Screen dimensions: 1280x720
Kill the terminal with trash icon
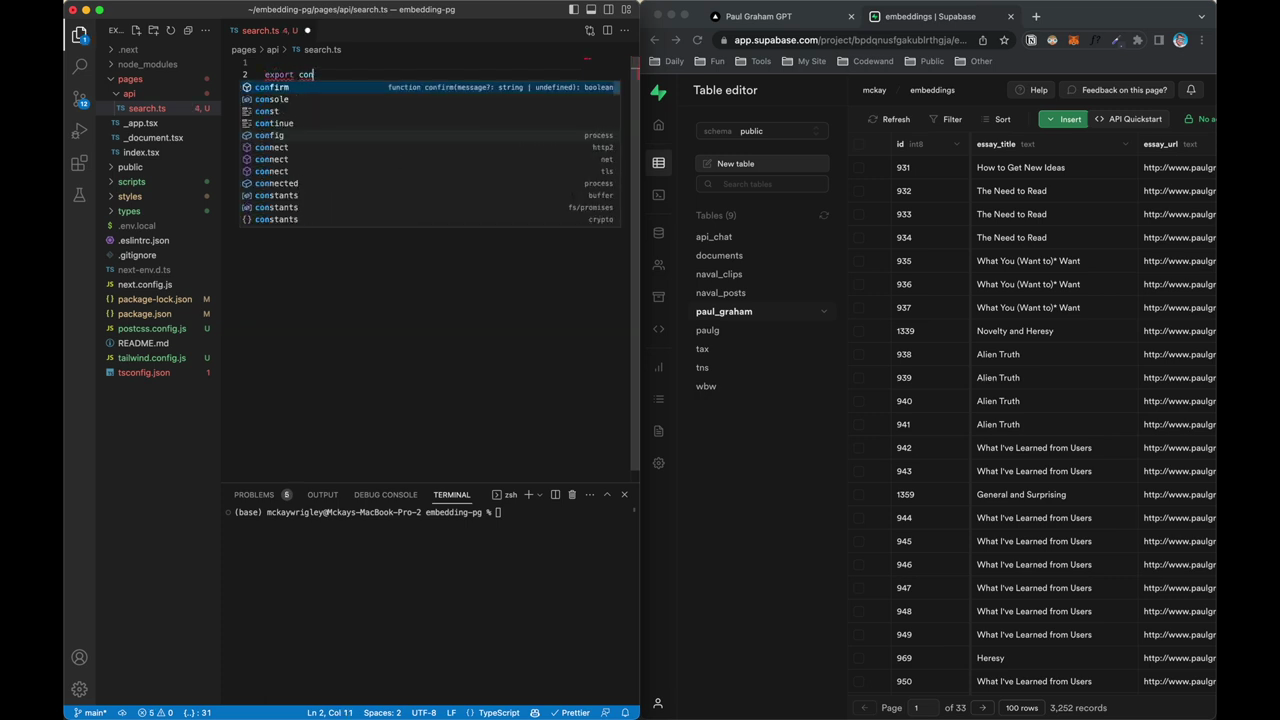click(572, 494)
